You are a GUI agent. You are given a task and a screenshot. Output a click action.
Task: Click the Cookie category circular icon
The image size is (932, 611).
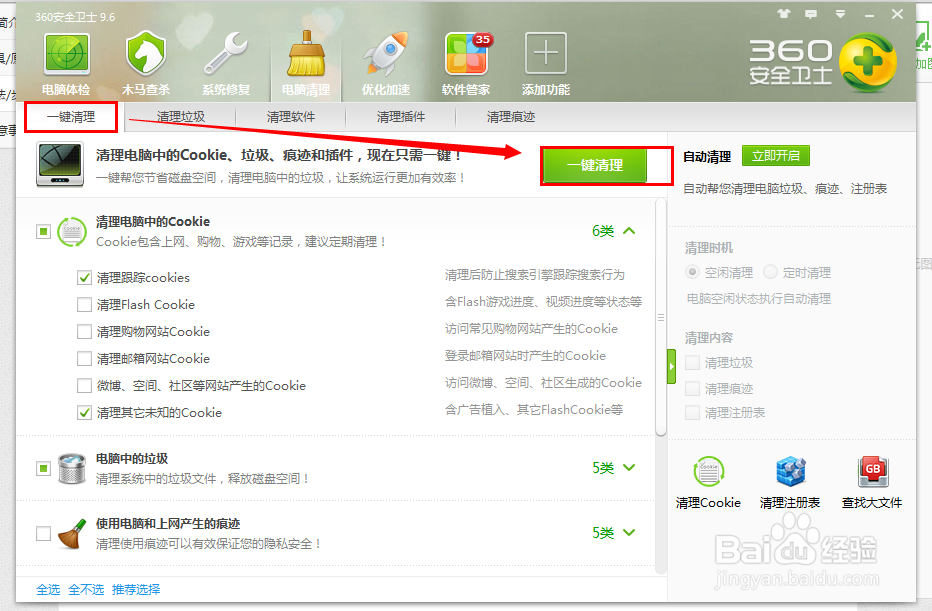tap(72, 231)
